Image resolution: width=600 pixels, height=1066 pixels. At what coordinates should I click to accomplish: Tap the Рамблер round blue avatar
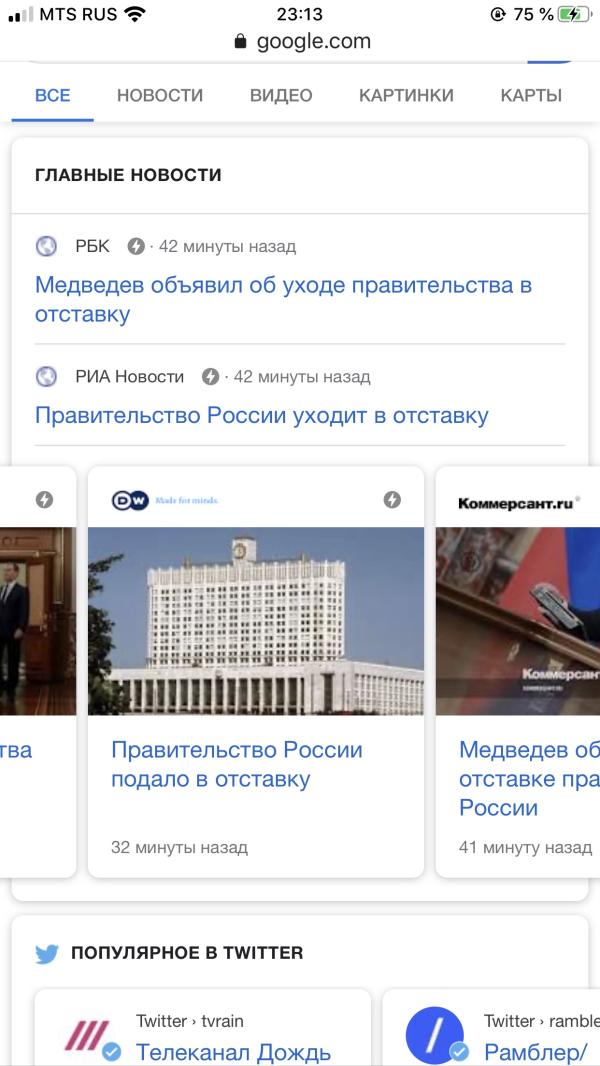point(434,1035)
